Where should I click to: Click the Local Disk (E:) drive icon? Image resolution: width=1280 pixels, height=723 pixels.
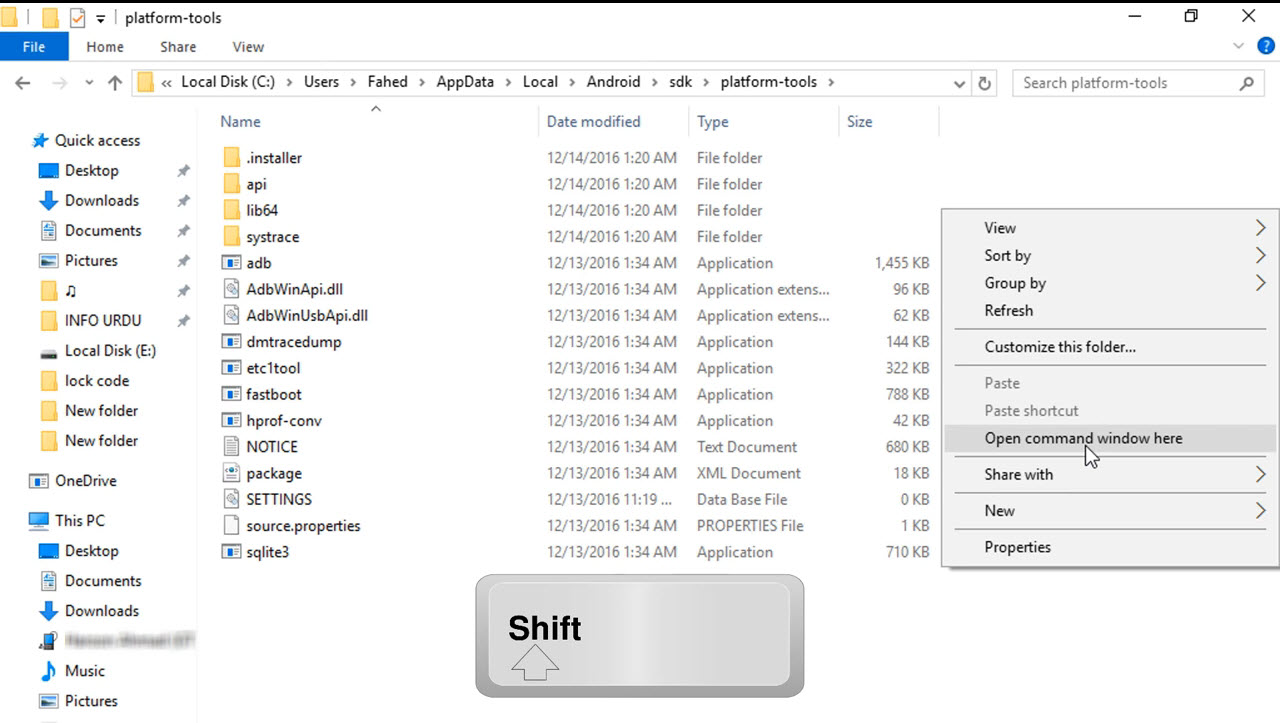click(48, 351)
